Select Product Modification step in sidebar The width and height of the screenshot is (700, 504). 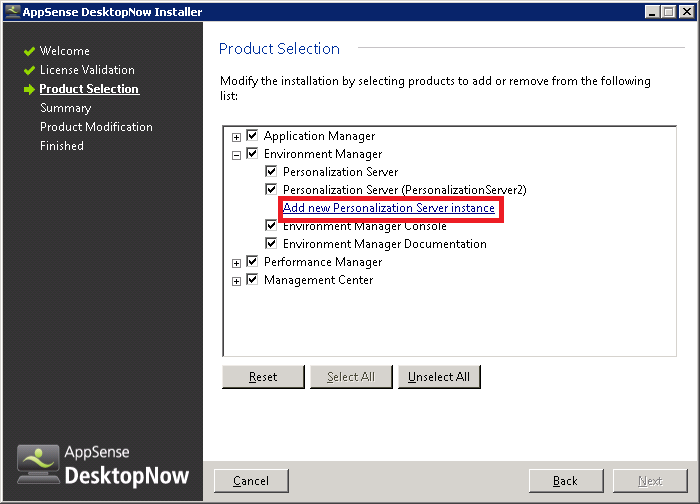tap(96, 127)
